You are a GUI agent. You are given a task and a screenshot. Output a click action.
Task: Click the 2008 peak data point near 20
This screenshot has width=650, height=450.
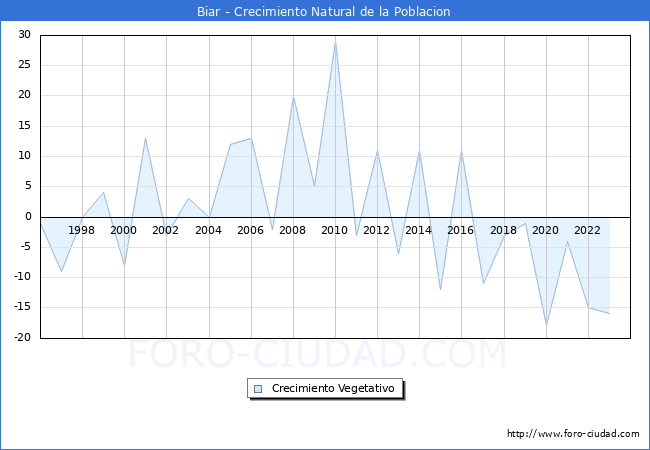(x=293, y=97)
